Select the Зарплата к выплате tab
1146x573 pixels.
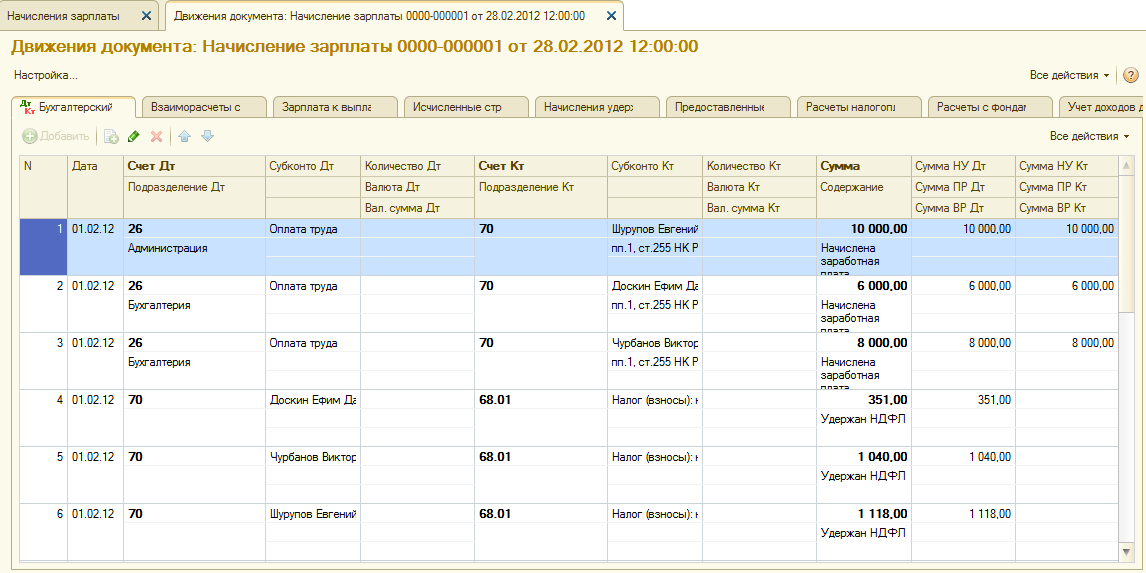pyautogui.click(x=335, y=107)
